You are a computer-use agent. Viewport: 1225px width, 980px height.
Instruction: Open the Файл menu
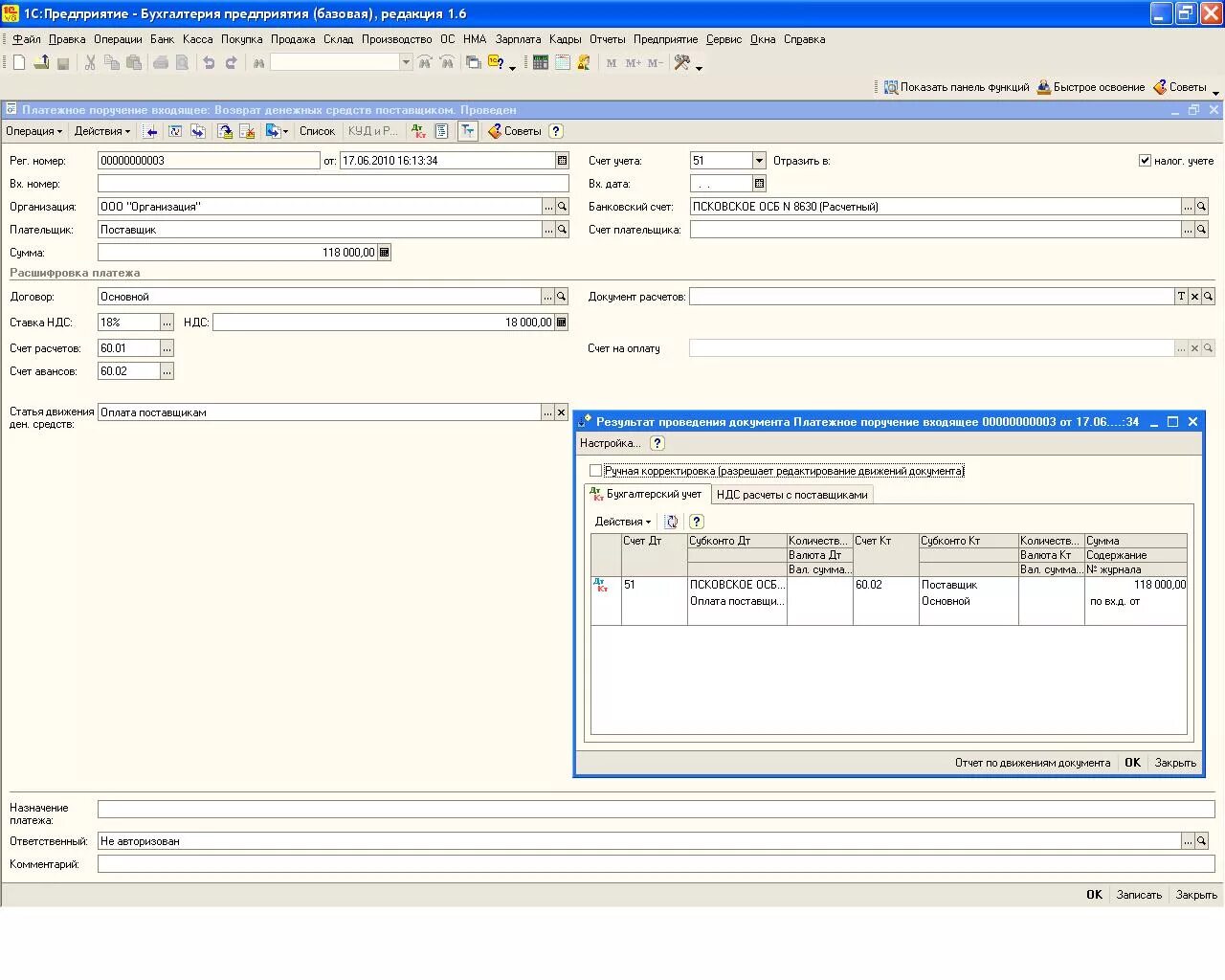[27, 39]
